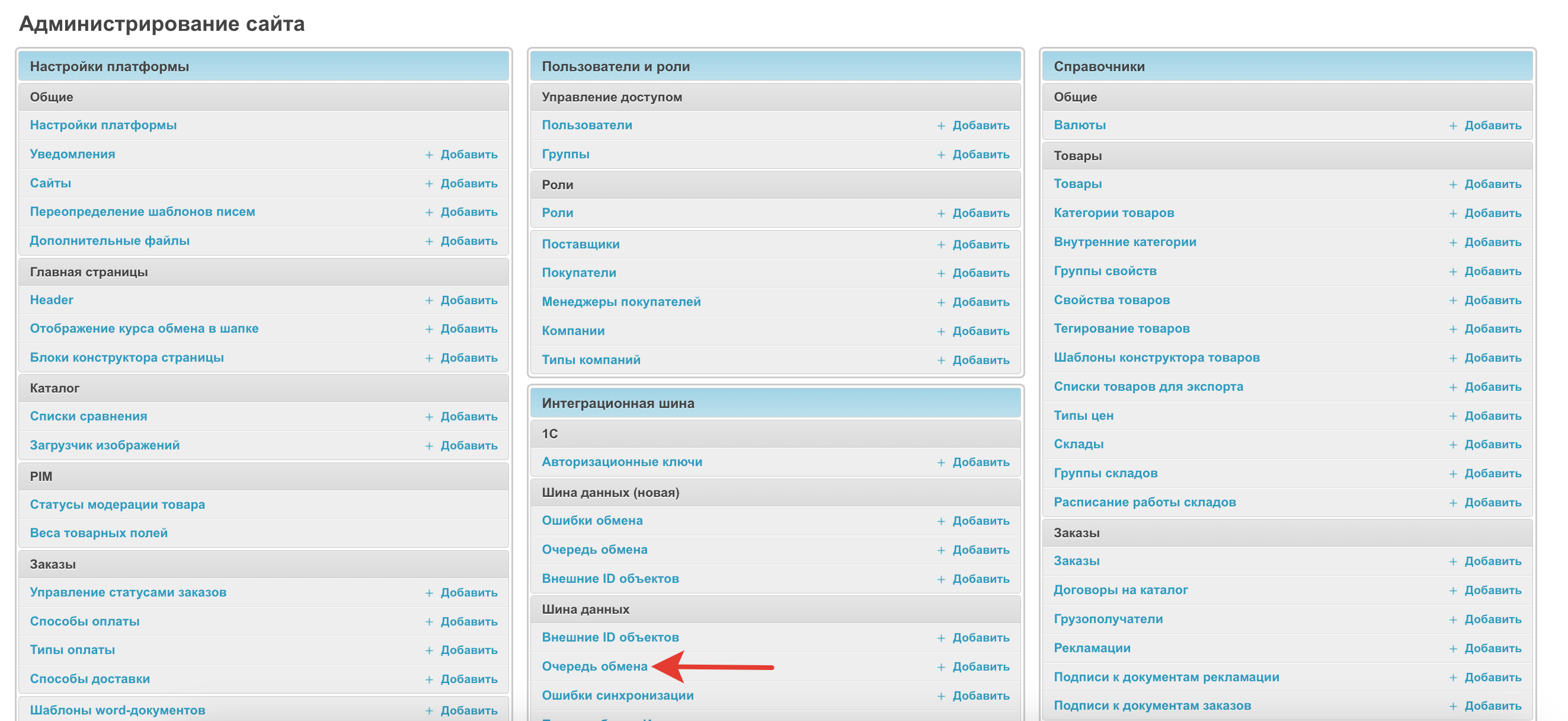Go to Очередь обмена under Шина данных
The height and width of the screenshot is (721, 1568).
point(594,666)
